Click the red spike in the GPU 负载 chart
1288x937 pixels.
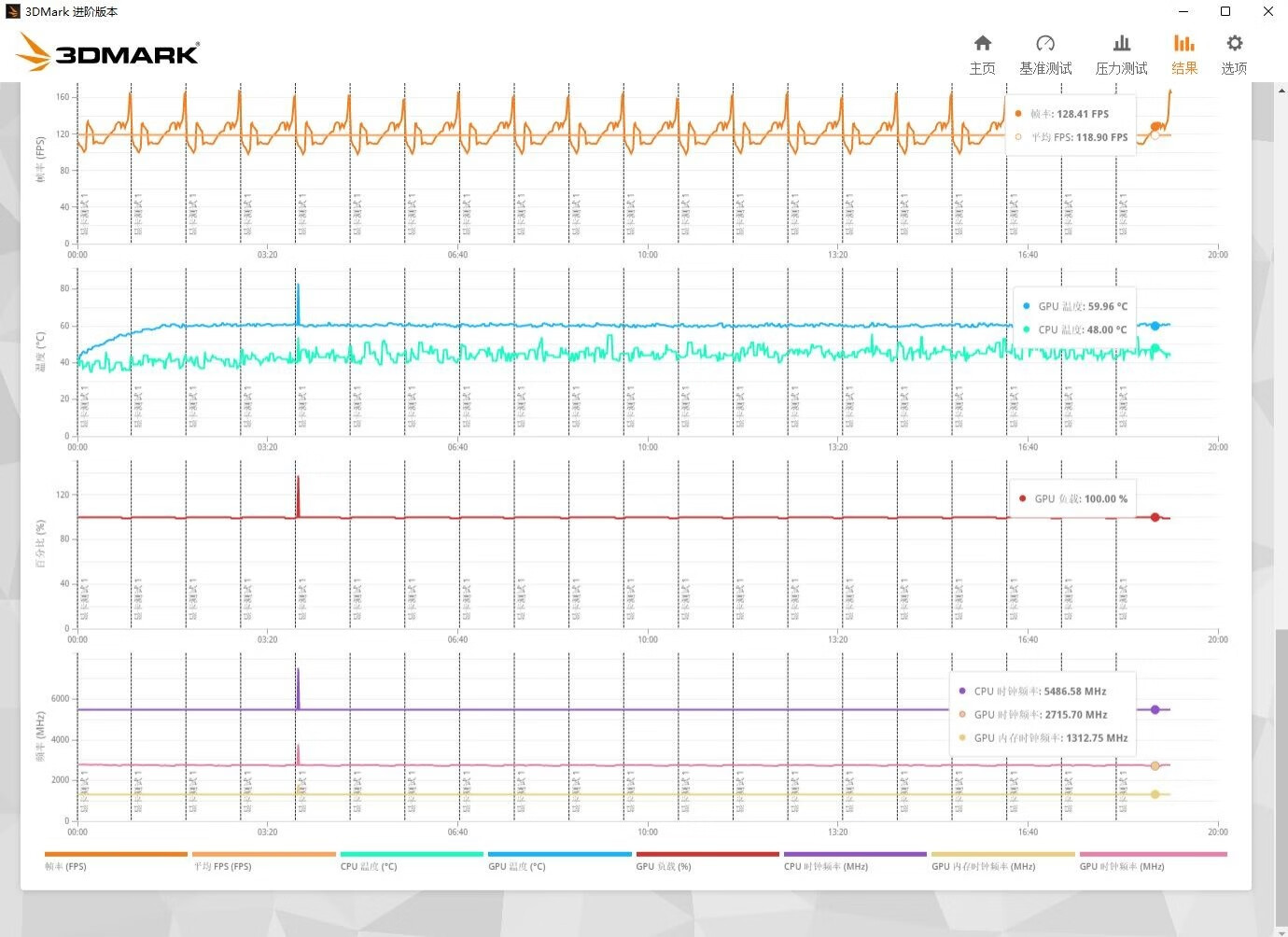click(x=298, y=496)
